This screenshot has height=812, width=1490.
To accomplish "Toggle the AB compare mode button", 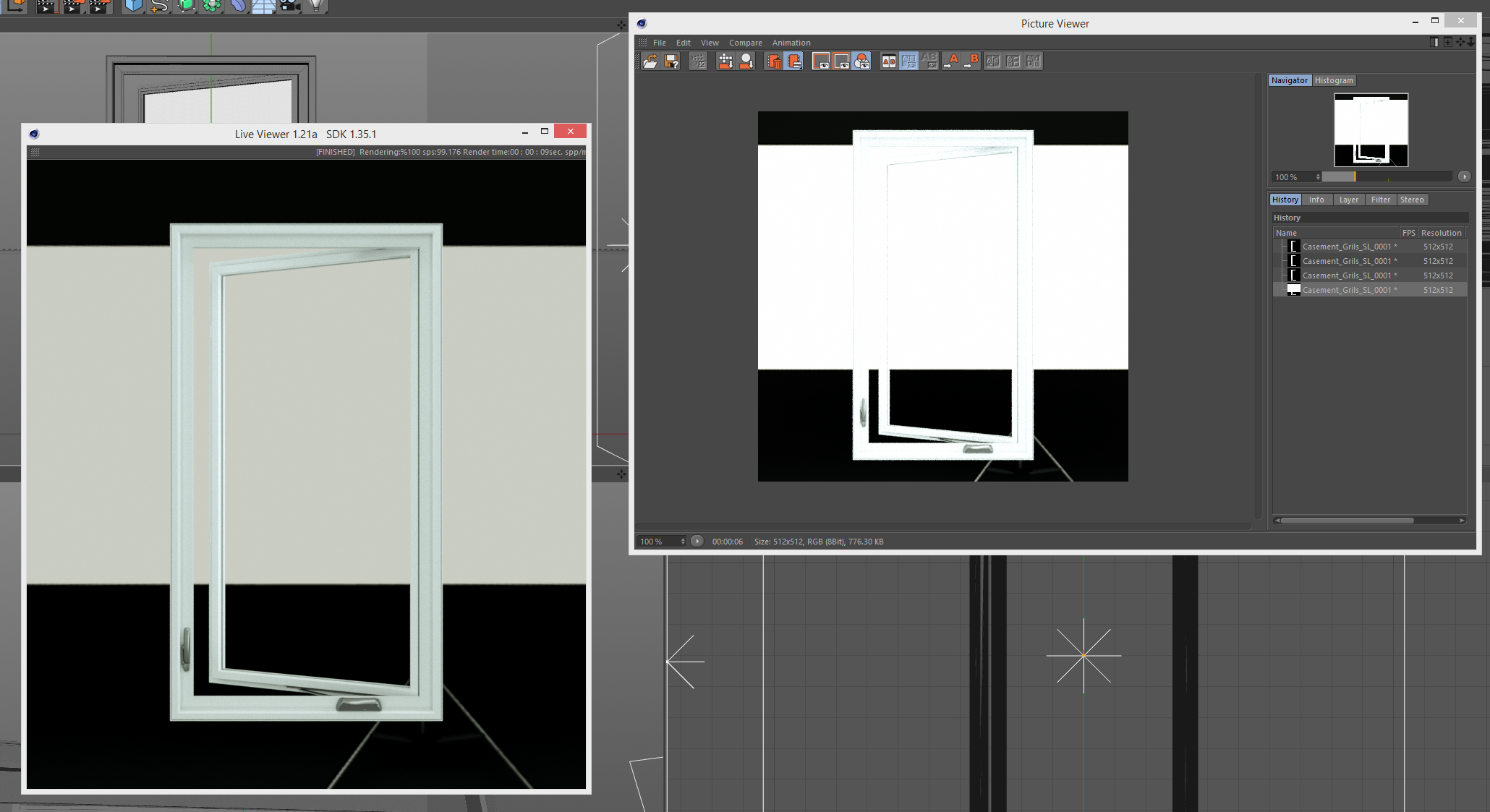I will pyautogui.click(x=888, y=61).
